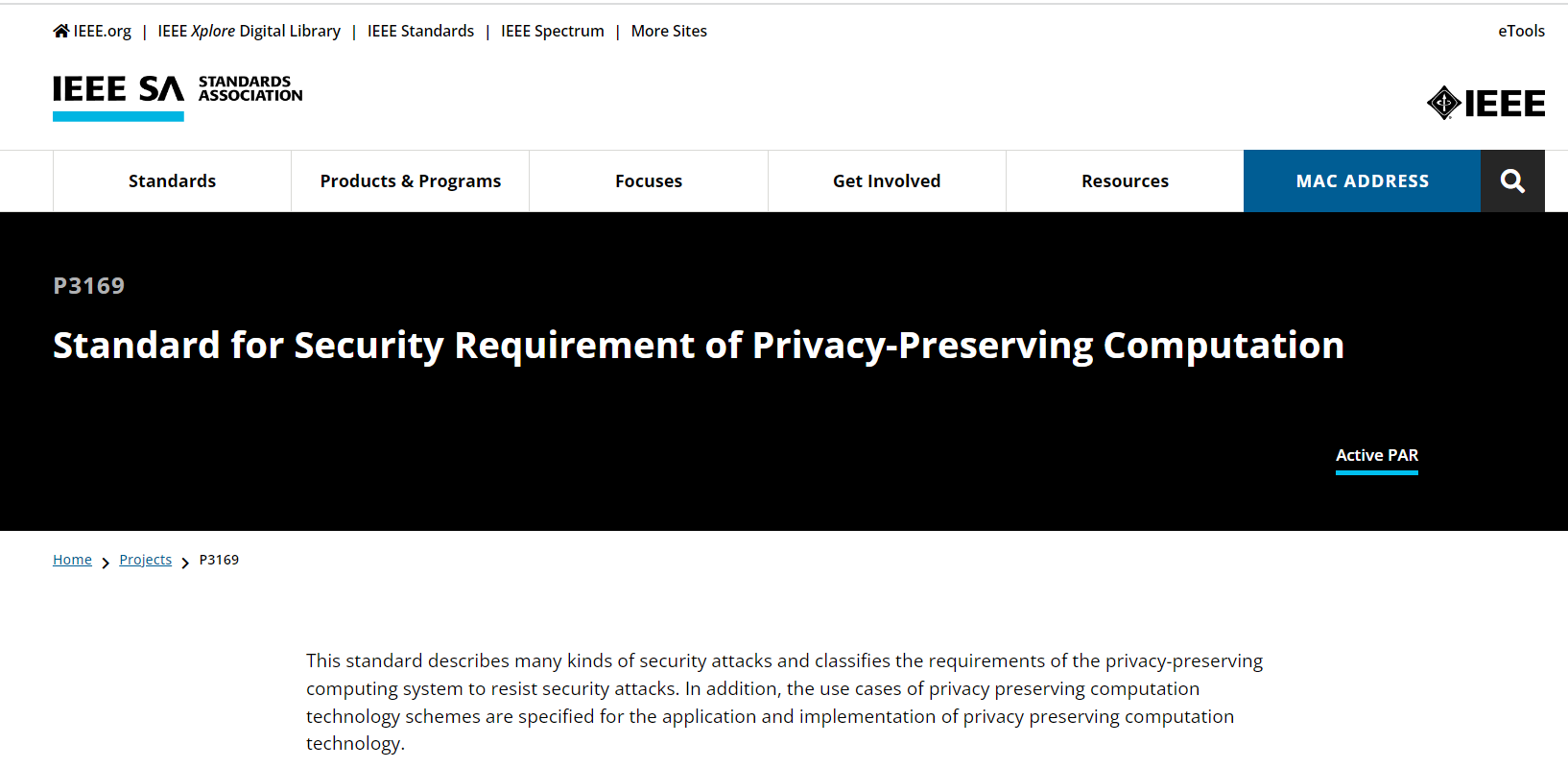The height and width of the screenshot is (768, 1568).
Task: Open the Get Involved menu
Action: tap(887, 180)
